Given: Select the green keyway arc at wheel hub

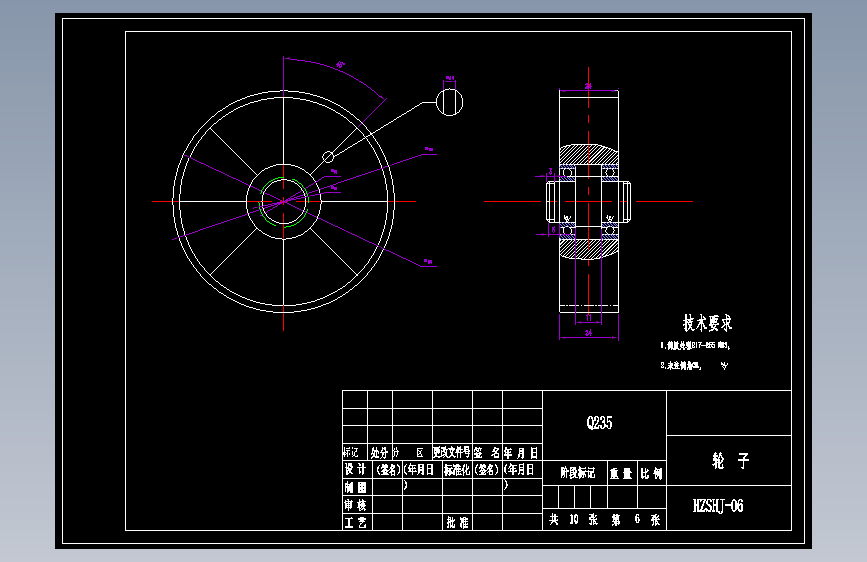Looking at the screenshot, I should coord(284,201).
